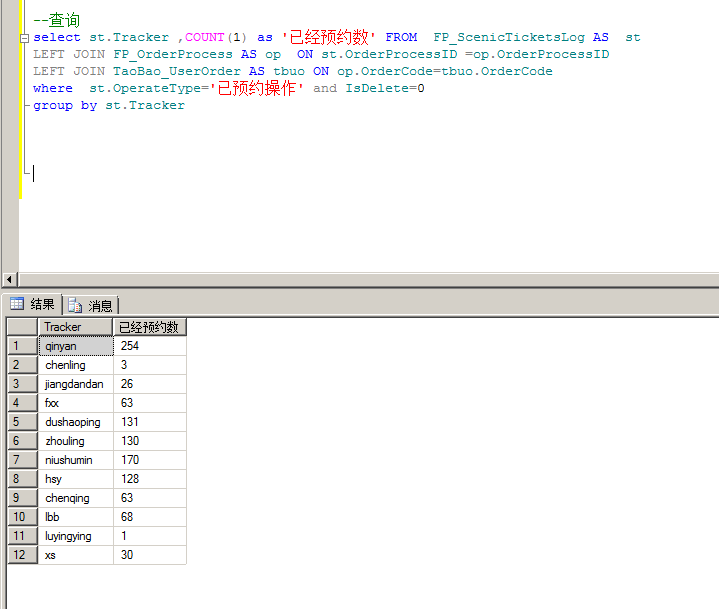This screenshot has height=609, width=719.
Task: Select the Tracker column header
Action: pos(75,327)
